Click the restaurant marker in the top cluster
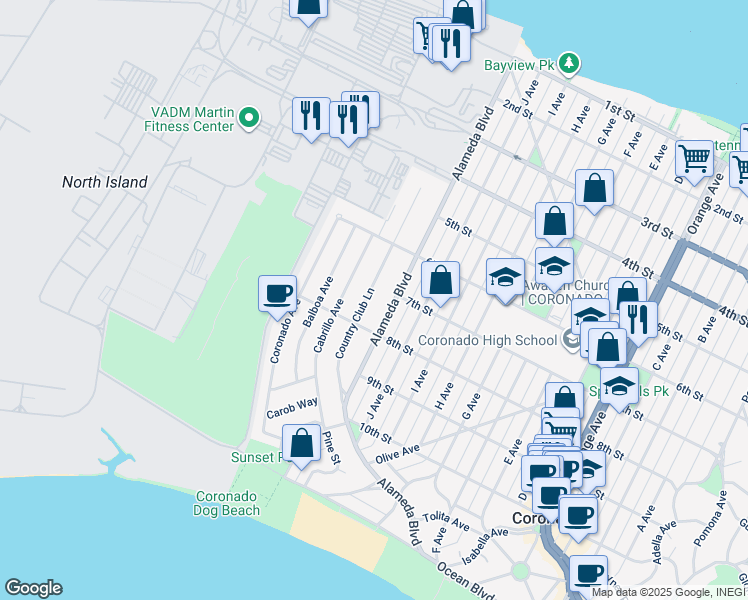Viewport: 748px width, 600px height. coord(451,45)
